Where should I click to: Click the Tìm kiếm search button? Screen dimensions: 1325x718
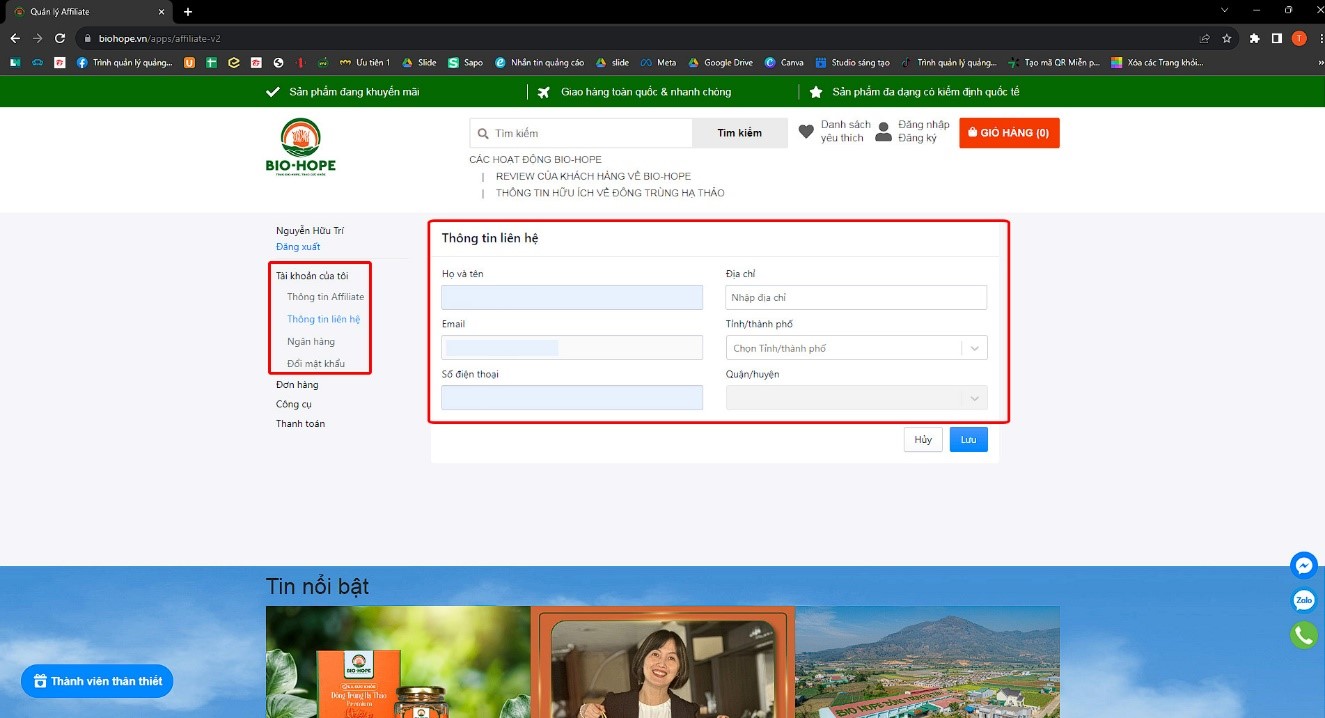(739, 133)
